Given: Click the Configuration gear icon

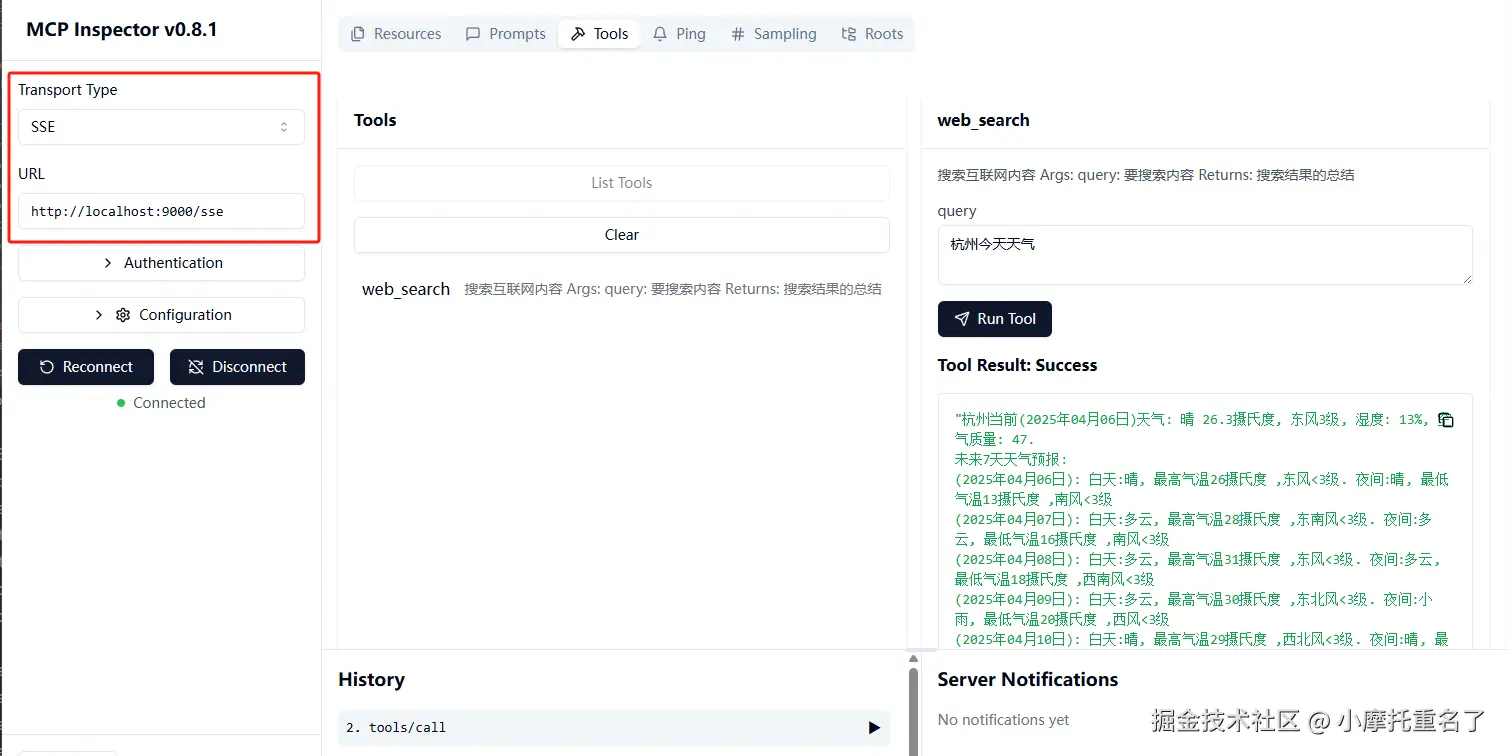Looking at the screenshot, I should [123, 315].
